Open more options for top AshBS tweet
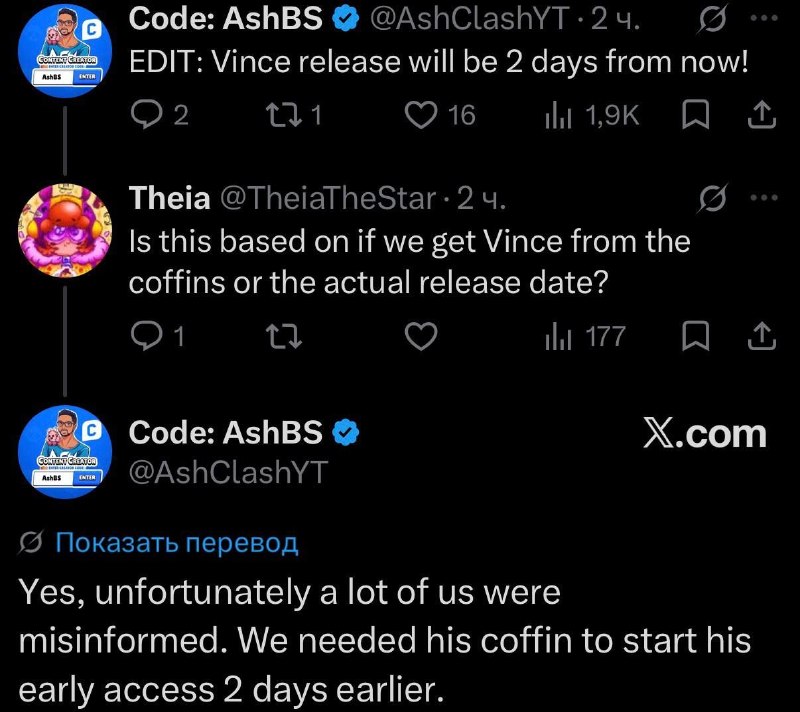The width and height of the screenshot is (800, 712). tap(765, 18)
